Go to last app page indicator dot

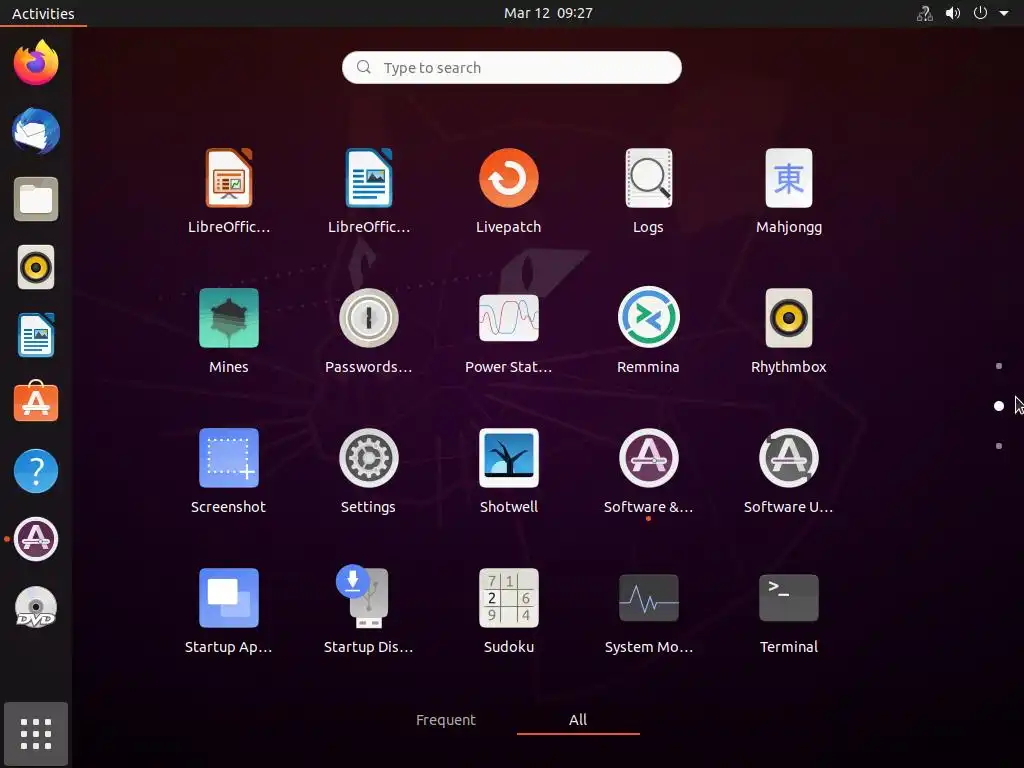click(x=999, y=446)
